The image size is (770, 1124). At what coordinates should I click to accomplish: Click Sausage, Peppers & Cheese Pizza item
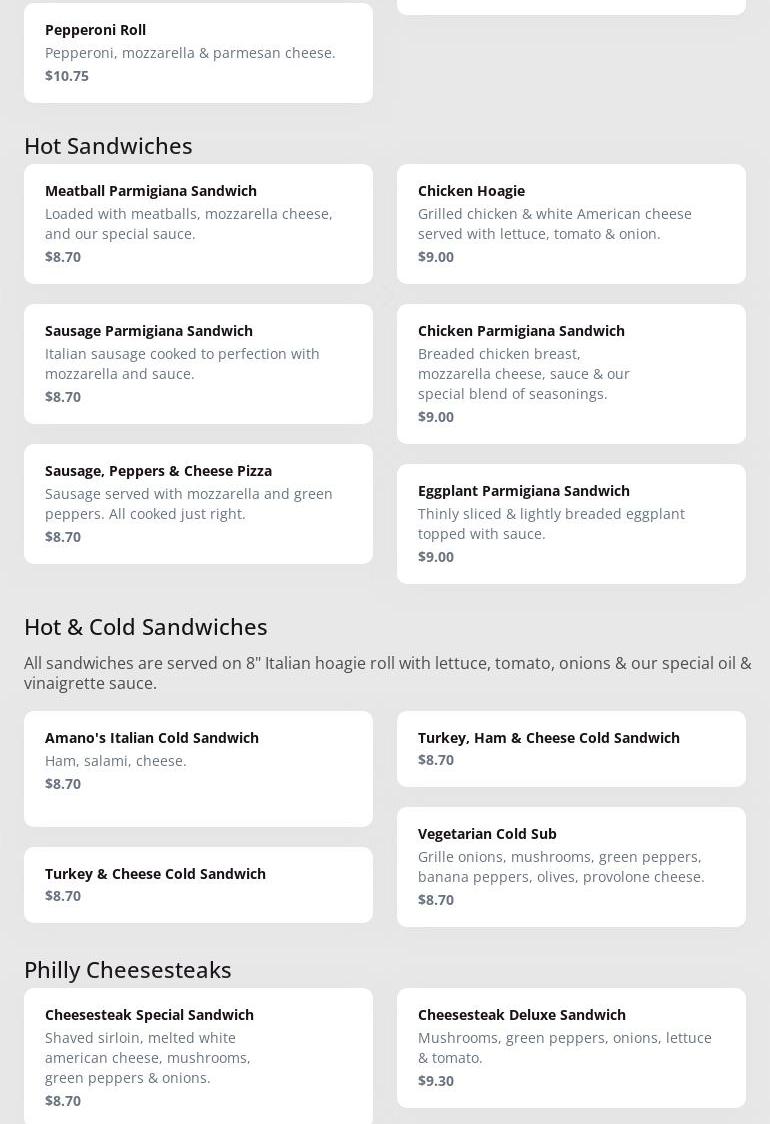pos(198,503)
